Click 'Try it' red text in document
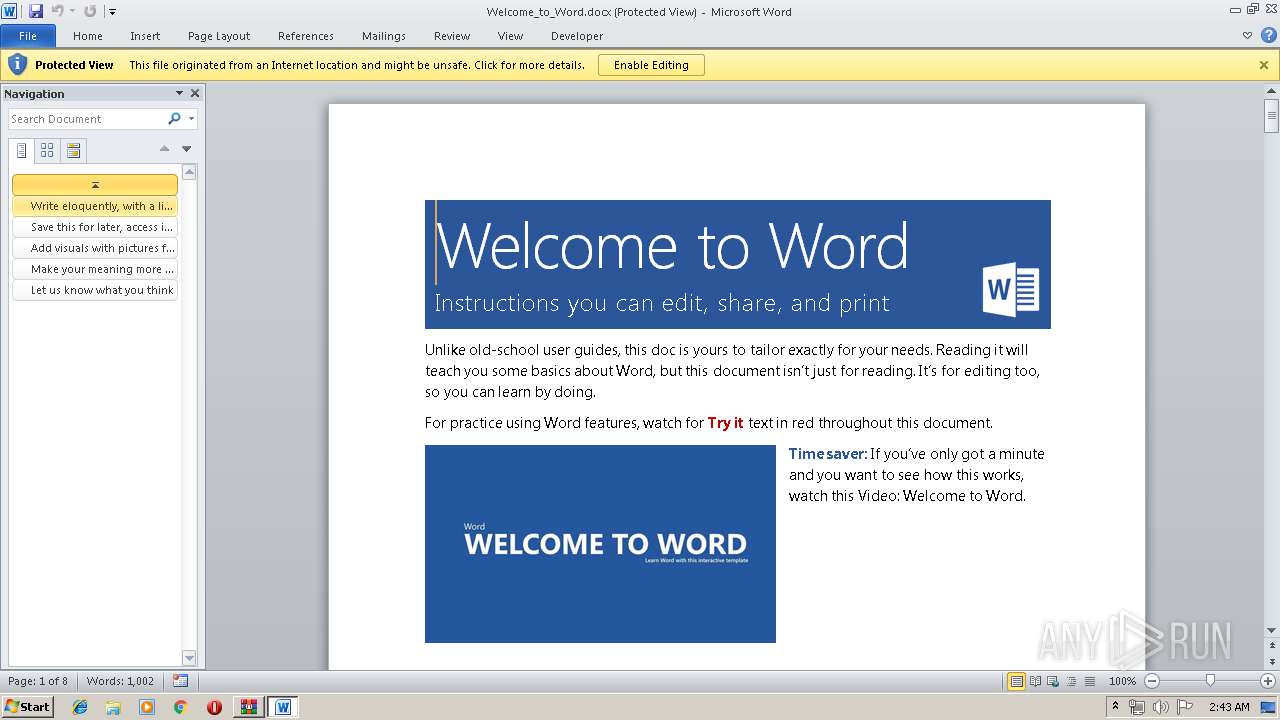1280x720 pixels. pyautogui.click(x=726, y=423)
